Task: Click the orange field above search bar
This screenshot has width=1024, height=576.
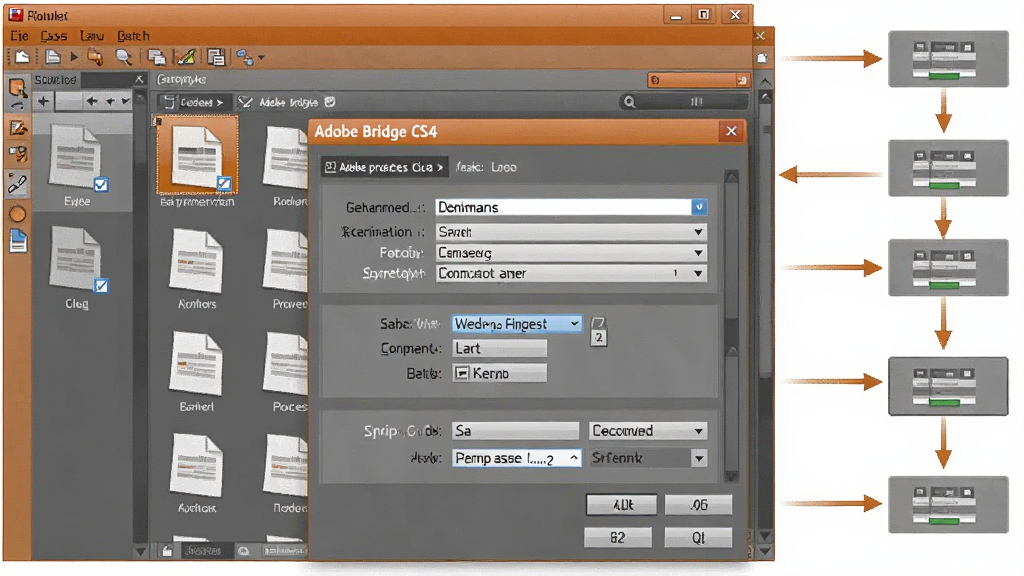Action: tap(698, 80)
